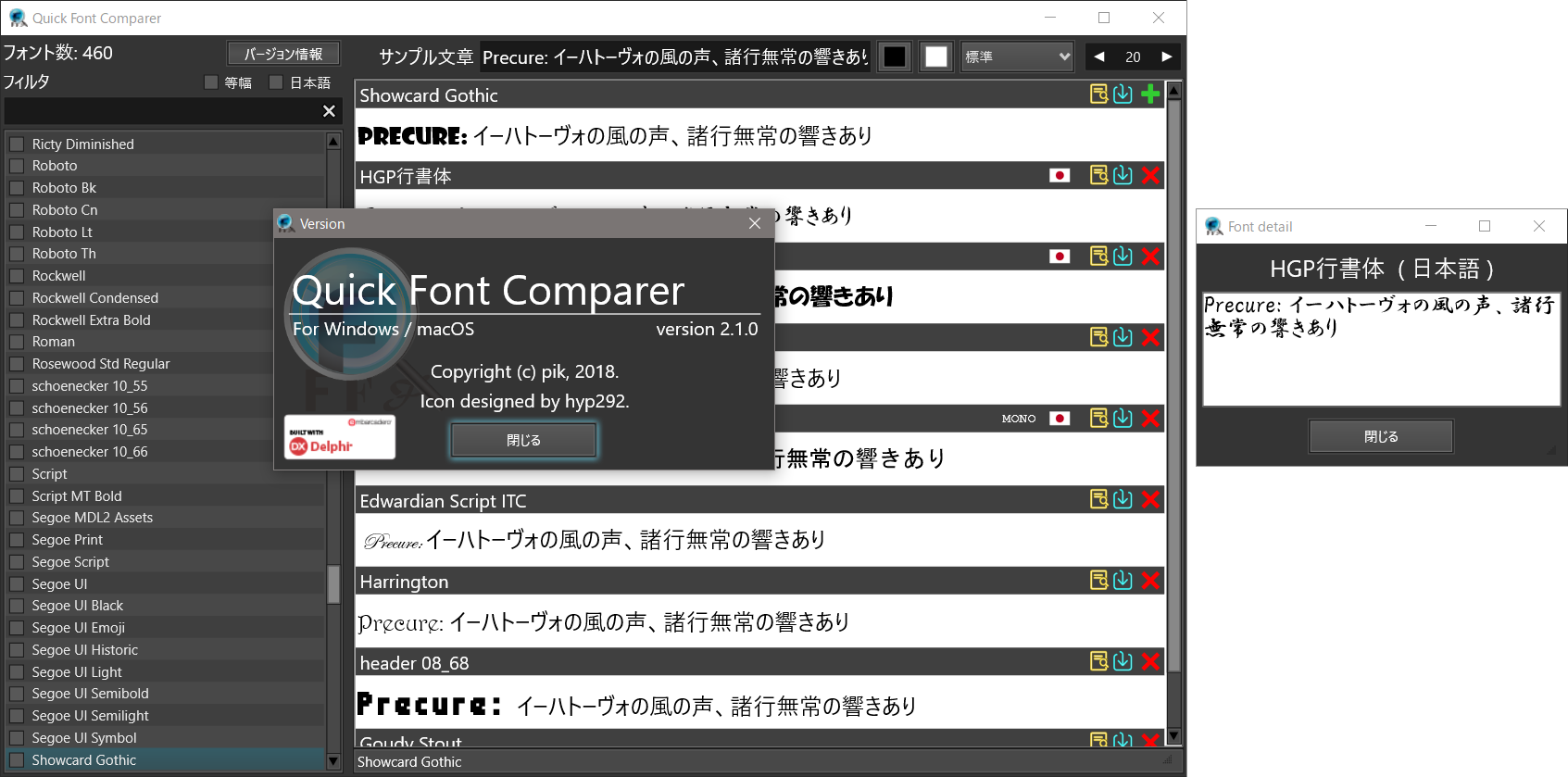Click the cyan download icon on Edwardian Script ITC
Screen dimensions: 1568x777
(1123, 499)
